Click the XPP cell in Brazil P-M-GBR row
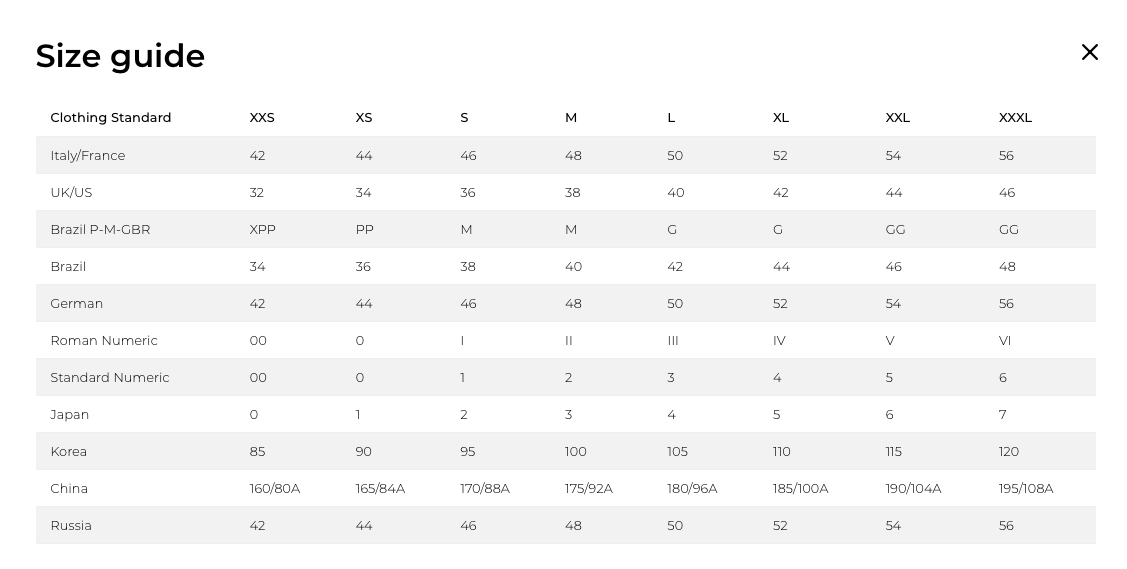1127x569 pixels. [x=263, y=230]
